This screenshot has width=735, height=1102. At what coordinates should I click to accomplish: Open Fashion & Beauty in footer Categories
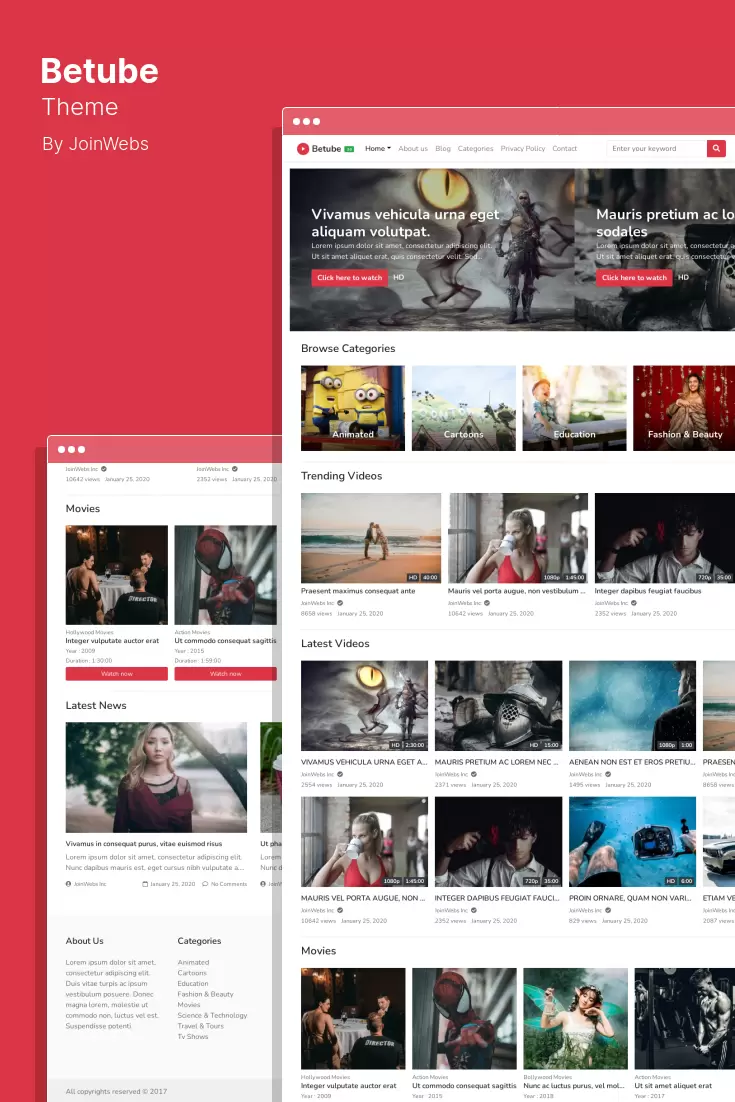pyautogui.click(x=205, y=994)
